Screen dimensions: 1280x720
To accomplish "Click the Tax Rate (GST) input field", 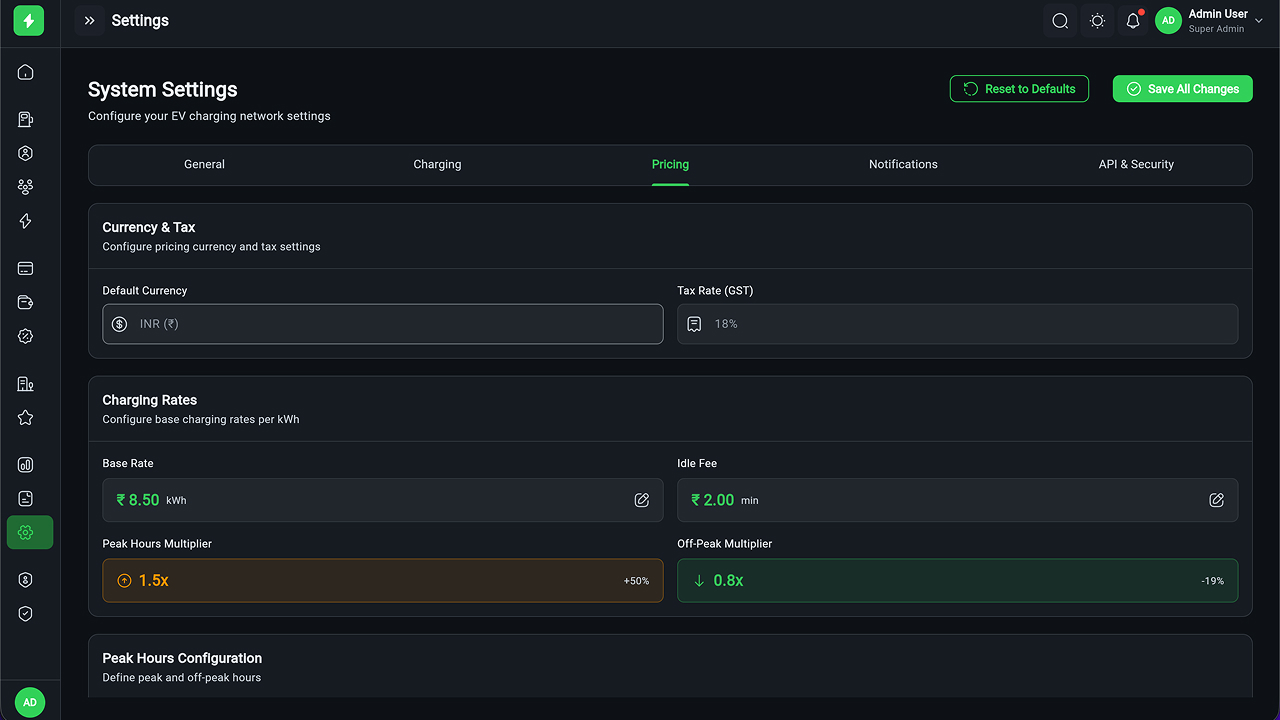I will (957, 324).
